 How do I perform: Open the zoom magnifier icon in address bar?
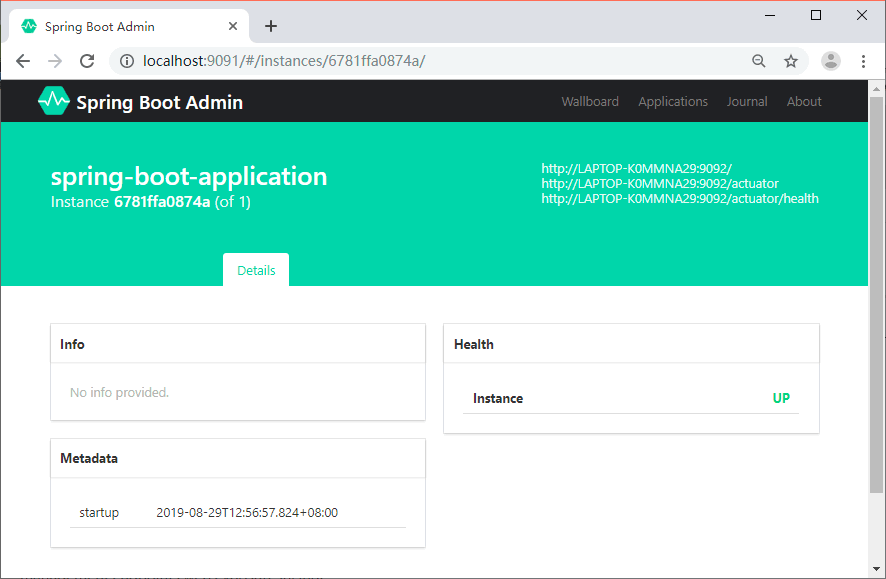[x=758, y=61]
